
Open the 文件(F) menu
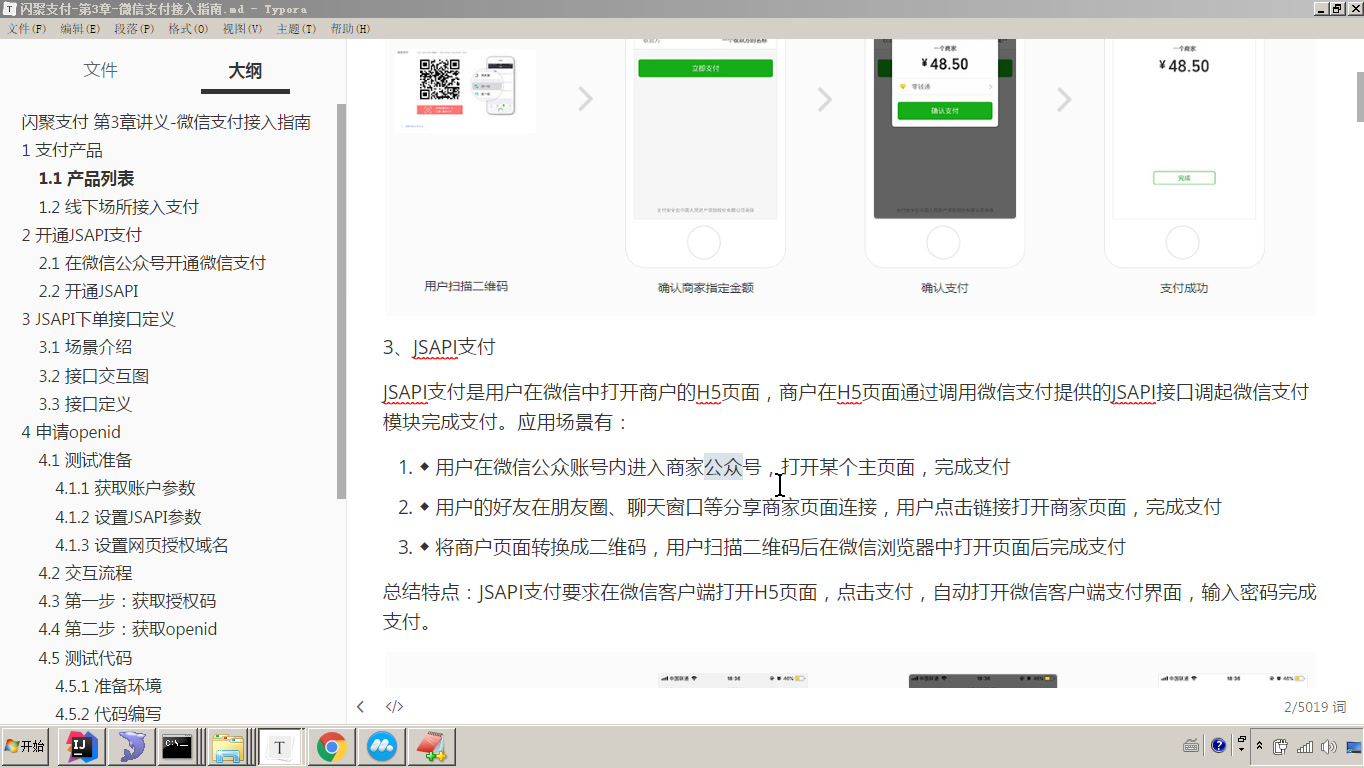tap(27, 29)
